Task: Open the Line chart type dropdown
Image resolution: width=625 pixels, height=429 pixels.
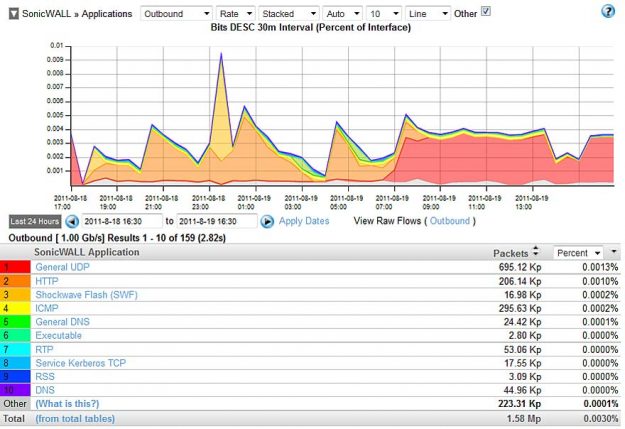Action: coord(428,13)
